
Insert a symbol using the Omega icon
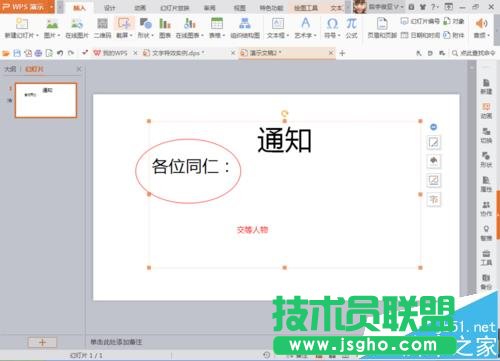[332, 24]
